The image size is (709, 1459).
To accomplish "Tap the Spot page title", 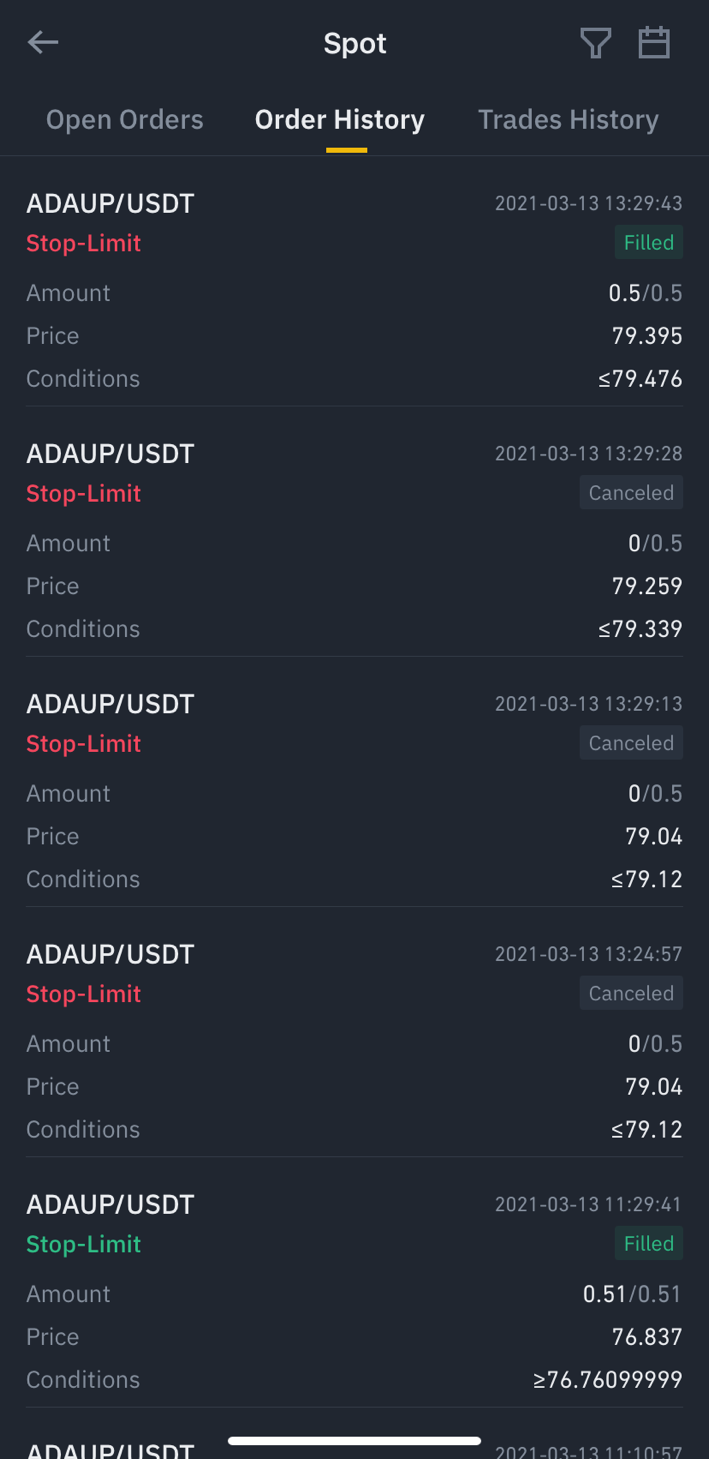I will (x=355, y=43).
